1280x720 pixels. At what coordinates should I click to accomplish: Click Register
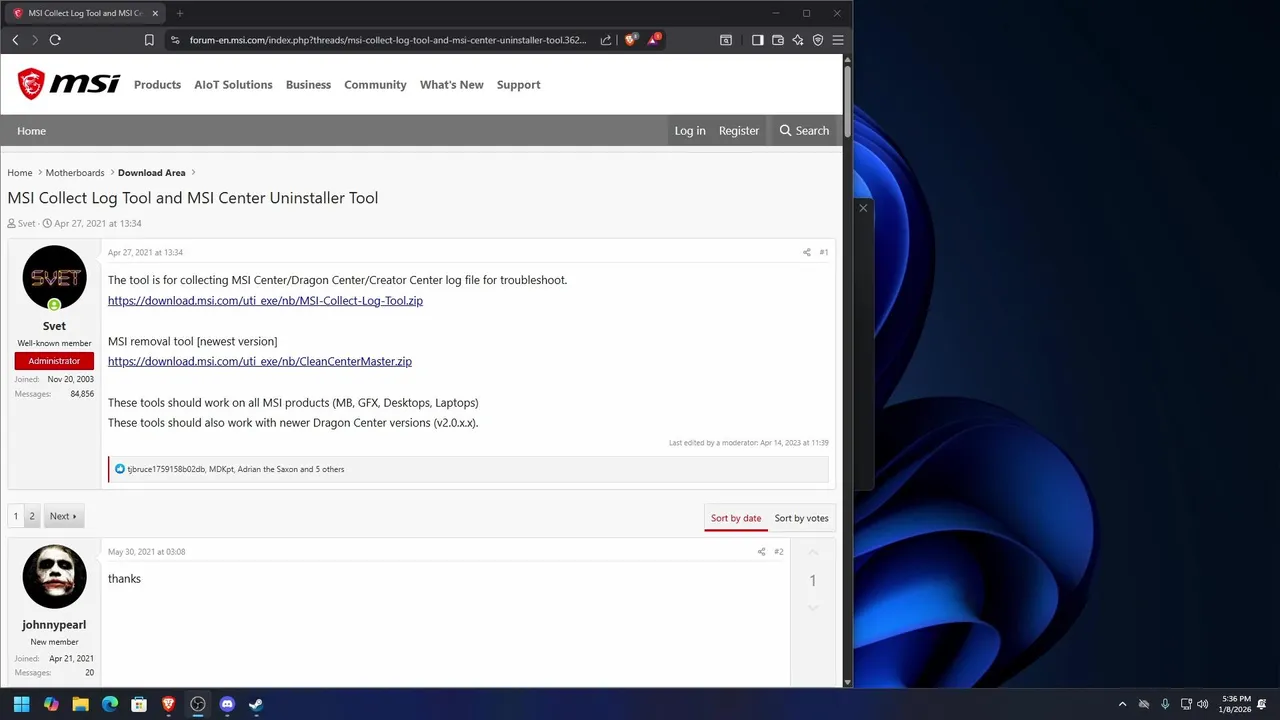(739, 131)
